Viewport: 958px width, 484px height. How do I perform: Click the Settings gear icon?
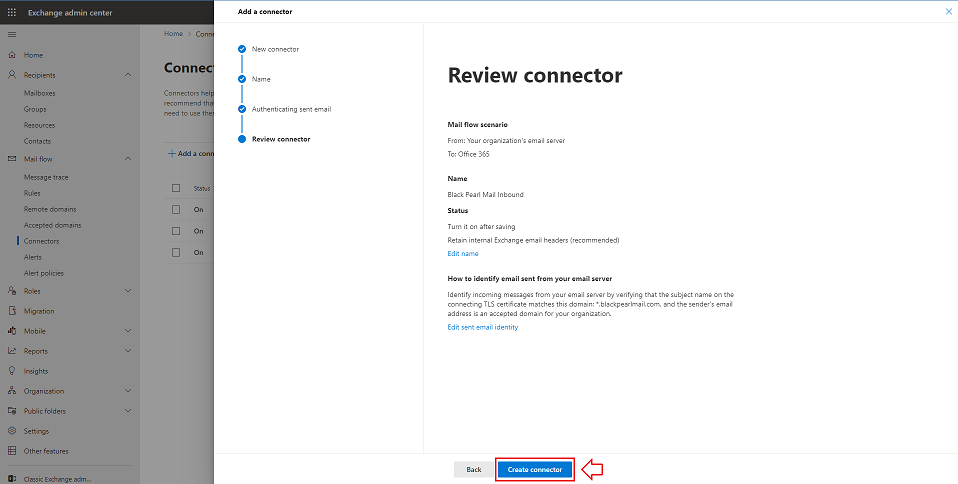[x=12, y=431]
